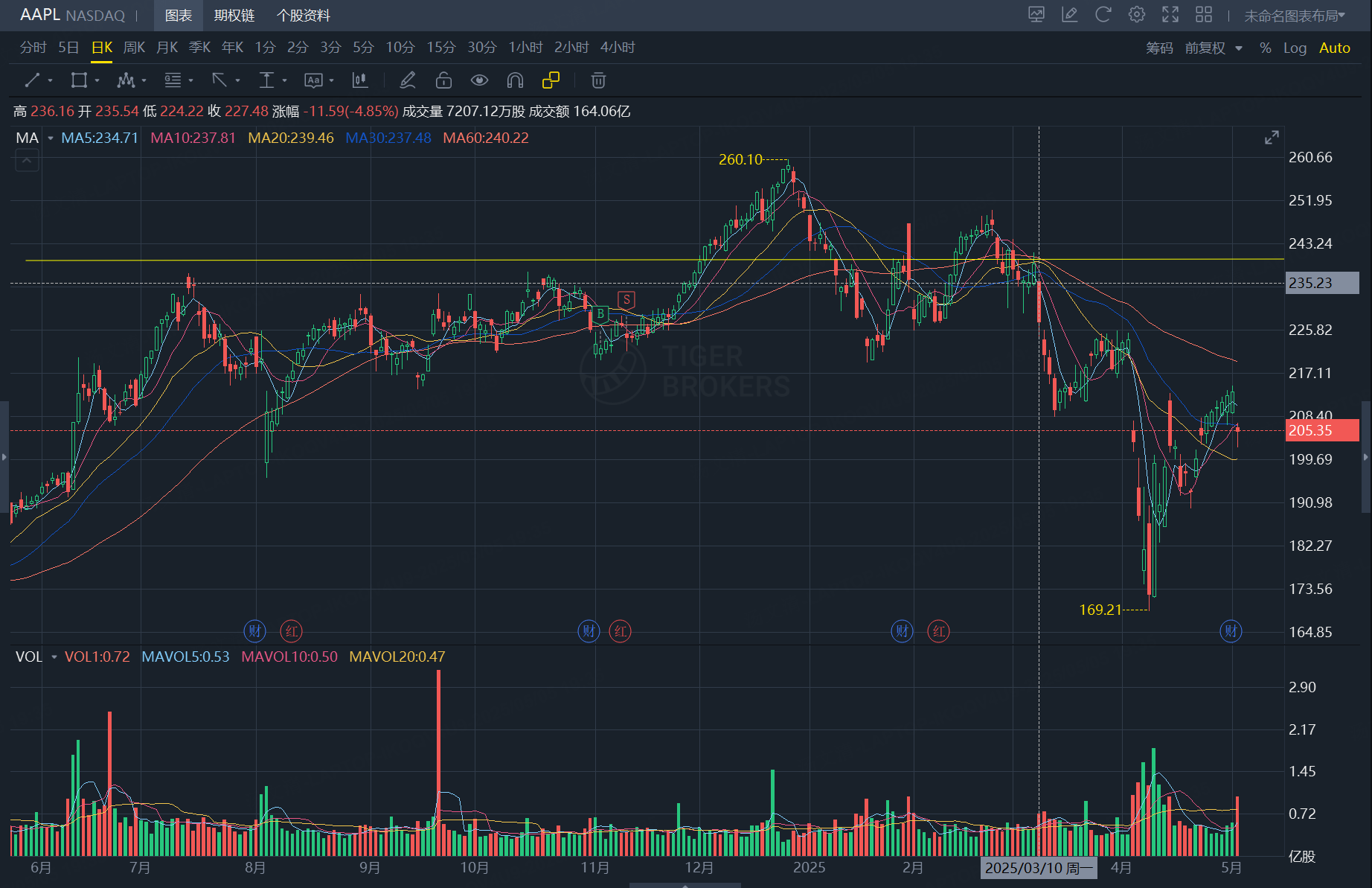Image resolution: width=1372 pixels, height=888 pixels.
Task: Select the 日K timeframe
Action: 101,48
